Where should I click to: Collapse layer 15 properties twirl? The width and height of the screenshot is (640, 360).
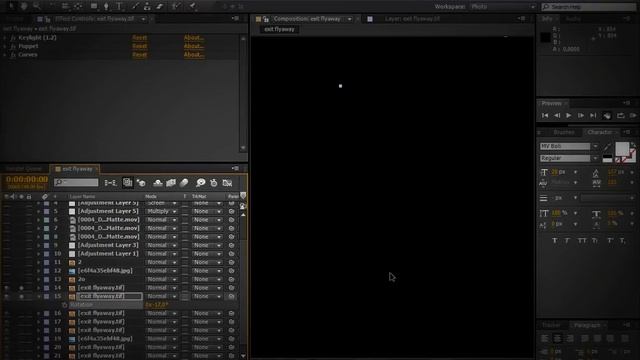[39, 296]
